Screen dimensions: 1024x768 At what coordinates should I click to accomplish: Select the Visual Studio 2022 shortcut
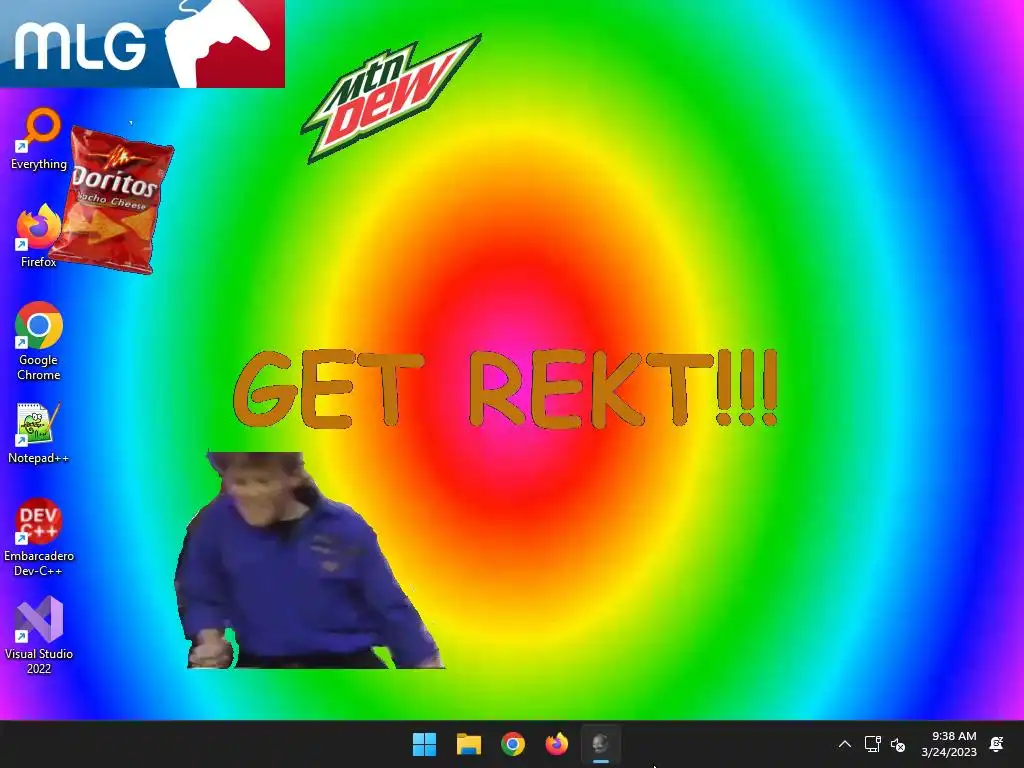point(39,635)
